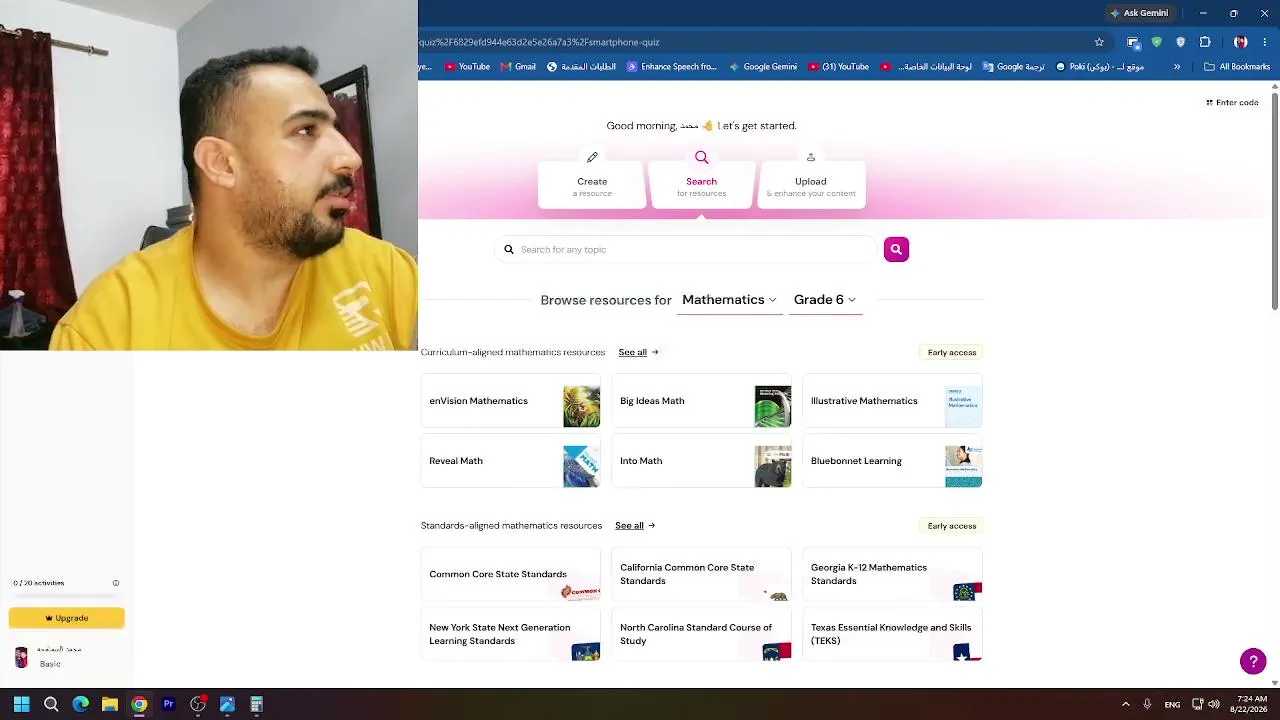Open the purple help question mark button
Screen dimensions: 1280x720
1253,661
